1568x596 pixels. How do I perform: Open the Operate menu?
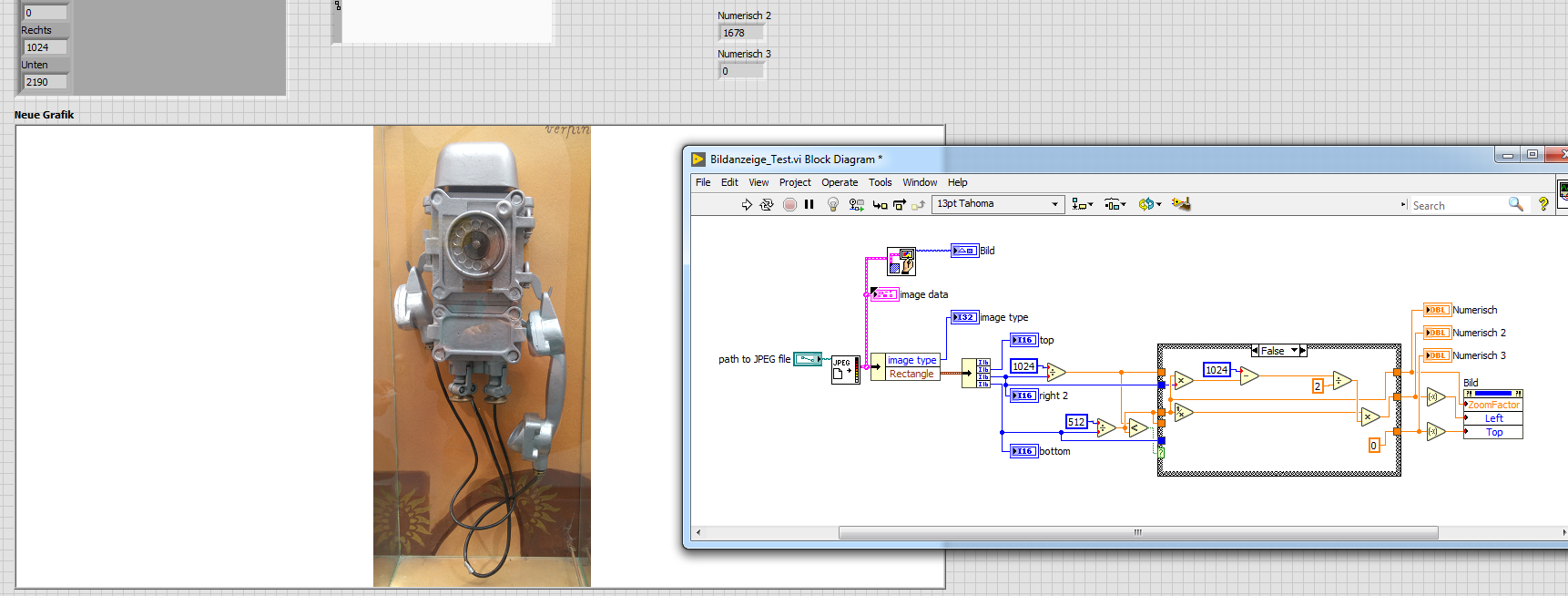click(840, 182)
